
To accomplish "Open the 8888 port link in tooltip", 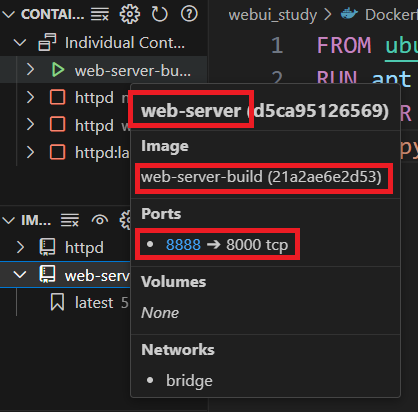I will [183, 245].
